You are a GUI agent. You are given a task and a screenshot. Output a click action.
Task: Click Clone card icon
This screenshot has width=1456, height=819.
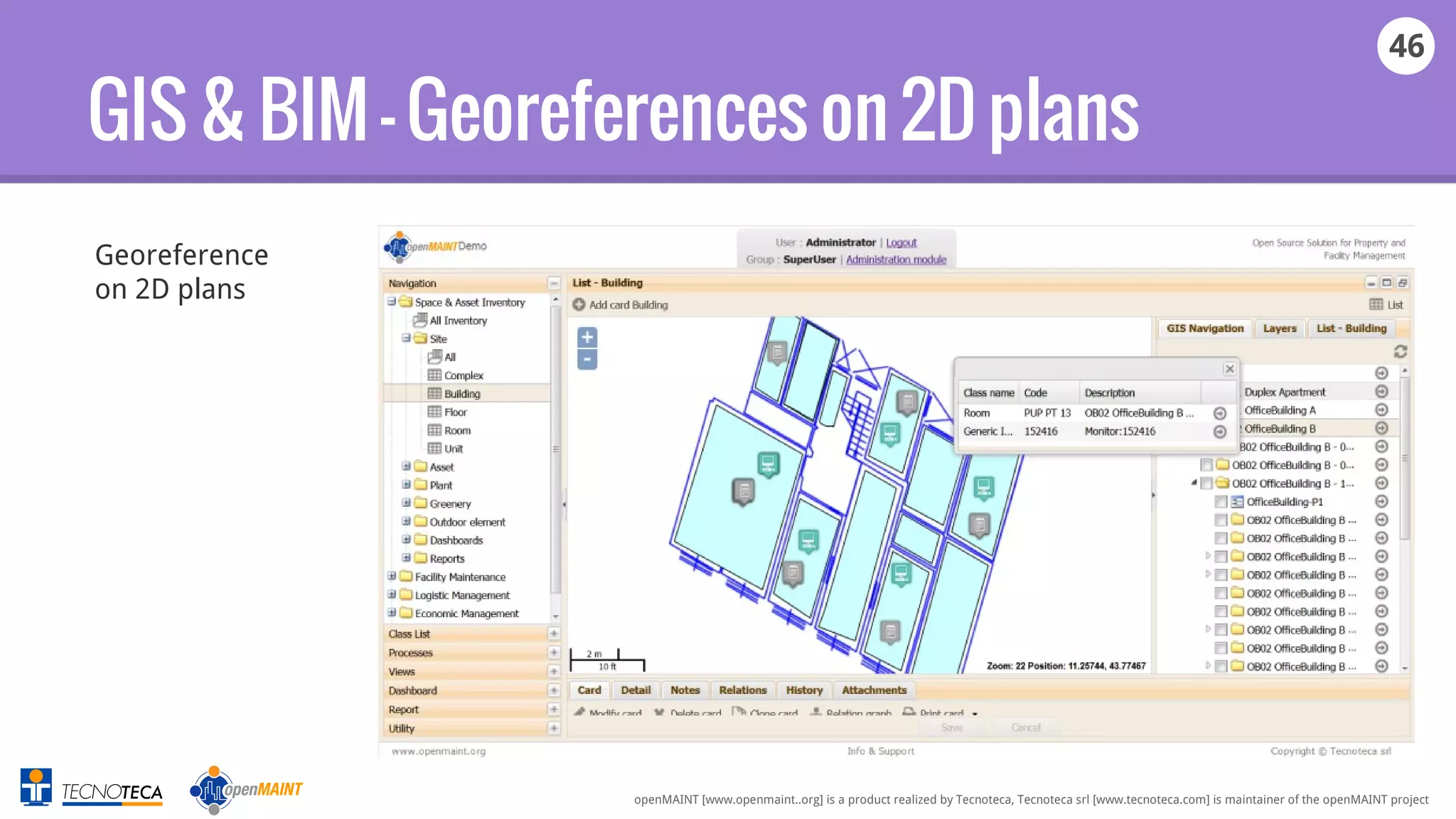739,712
